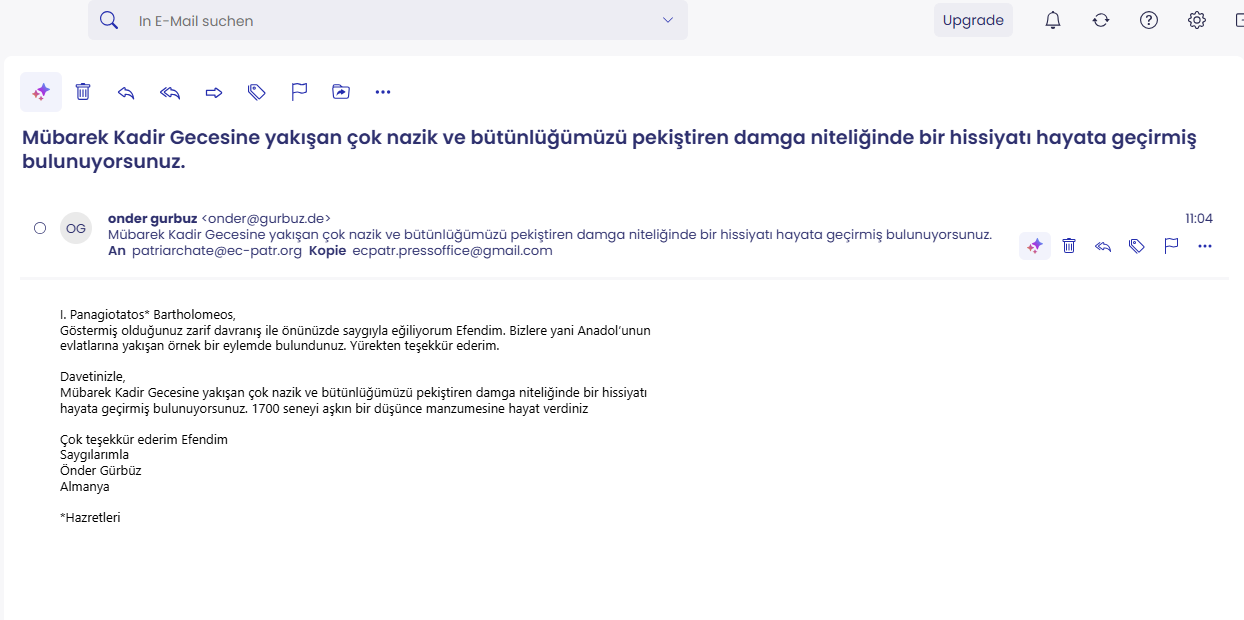Viewport: 1244px width, 620px height.
Task: Click the OG sender avatar
Action: [76, 228]
